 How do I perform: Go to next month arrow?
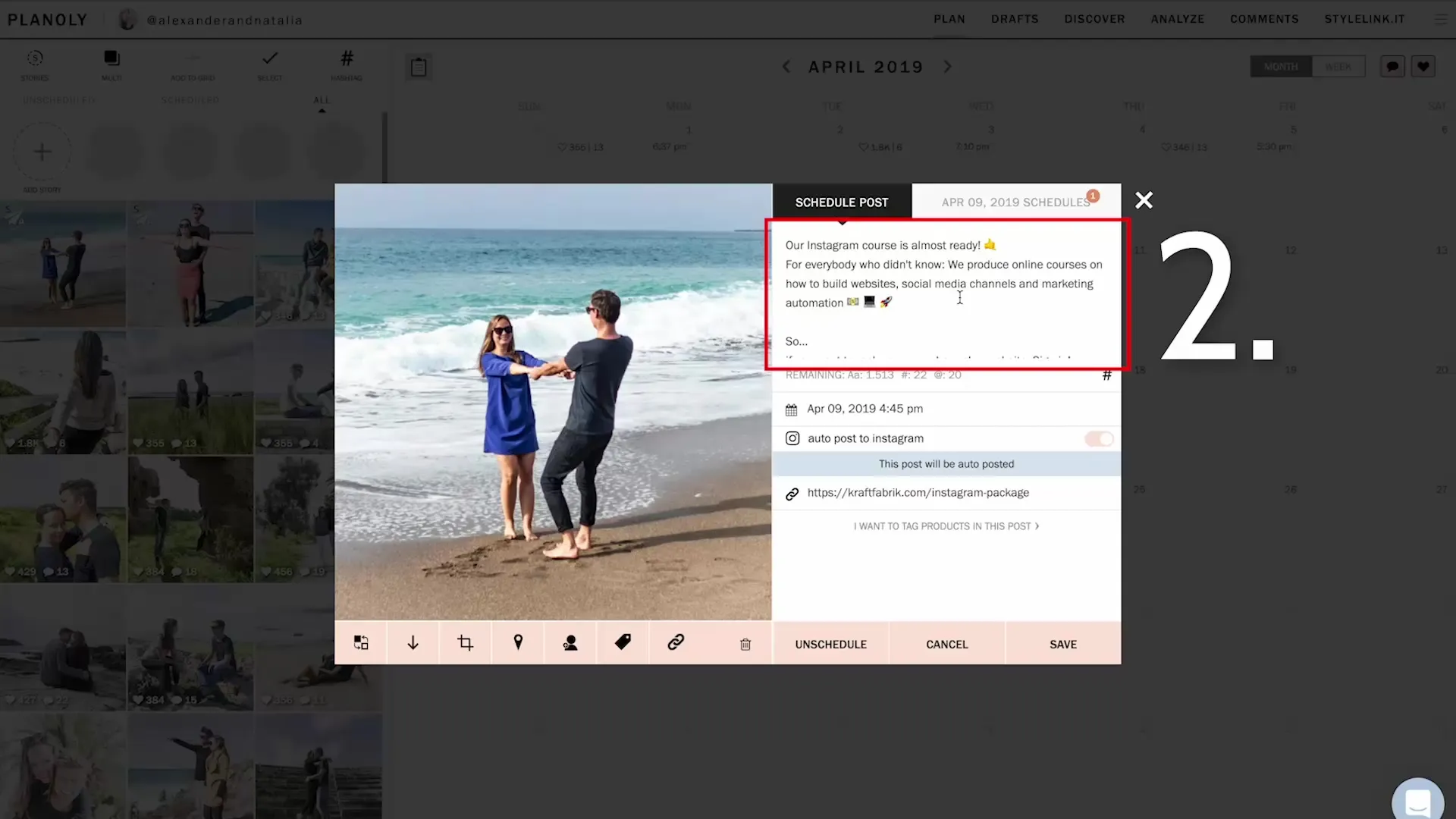[947, 67]
